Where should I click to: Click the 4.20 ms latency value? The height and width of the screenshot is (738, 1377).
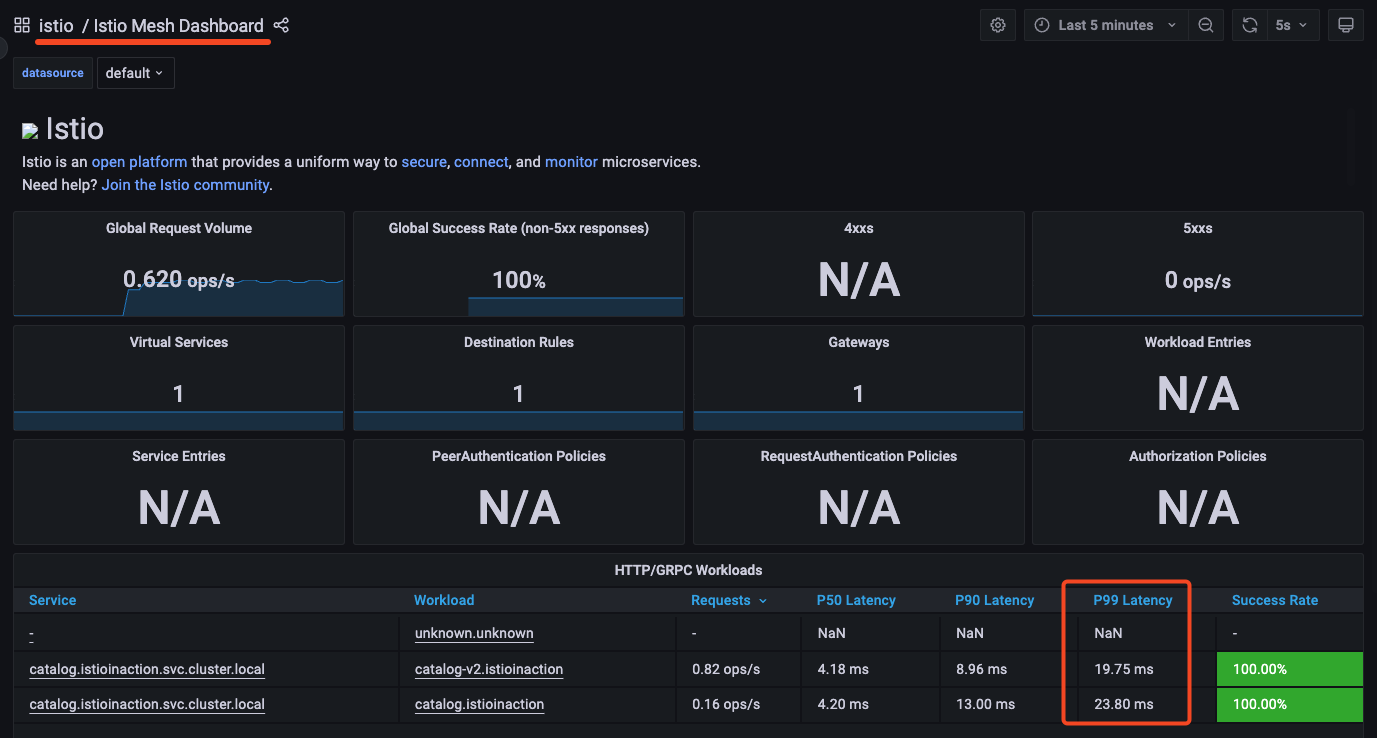pyautogui.click(x=843, y=704)
